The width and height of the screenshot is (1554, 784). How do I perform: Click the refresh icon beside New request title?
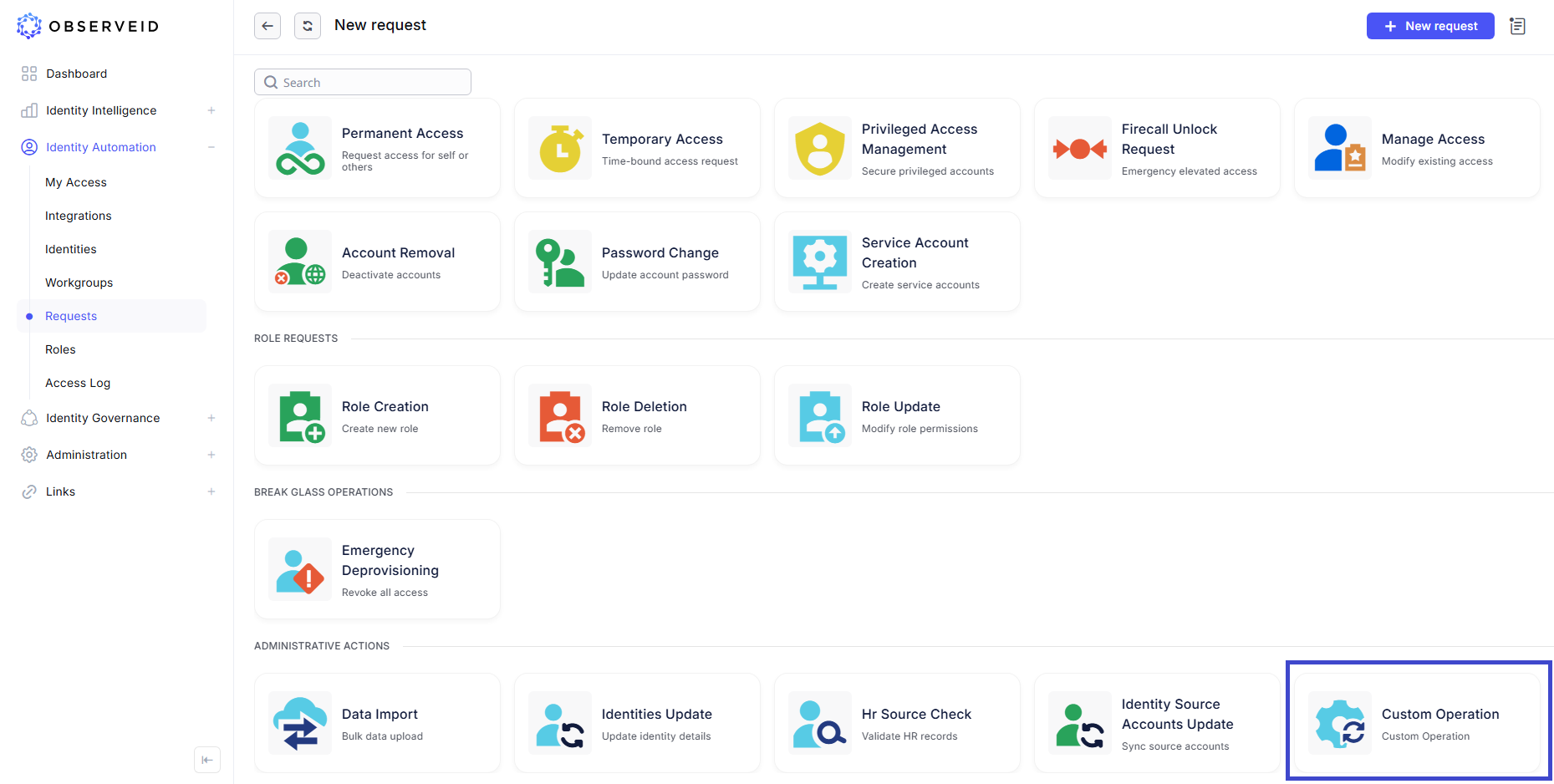(308, 26)
